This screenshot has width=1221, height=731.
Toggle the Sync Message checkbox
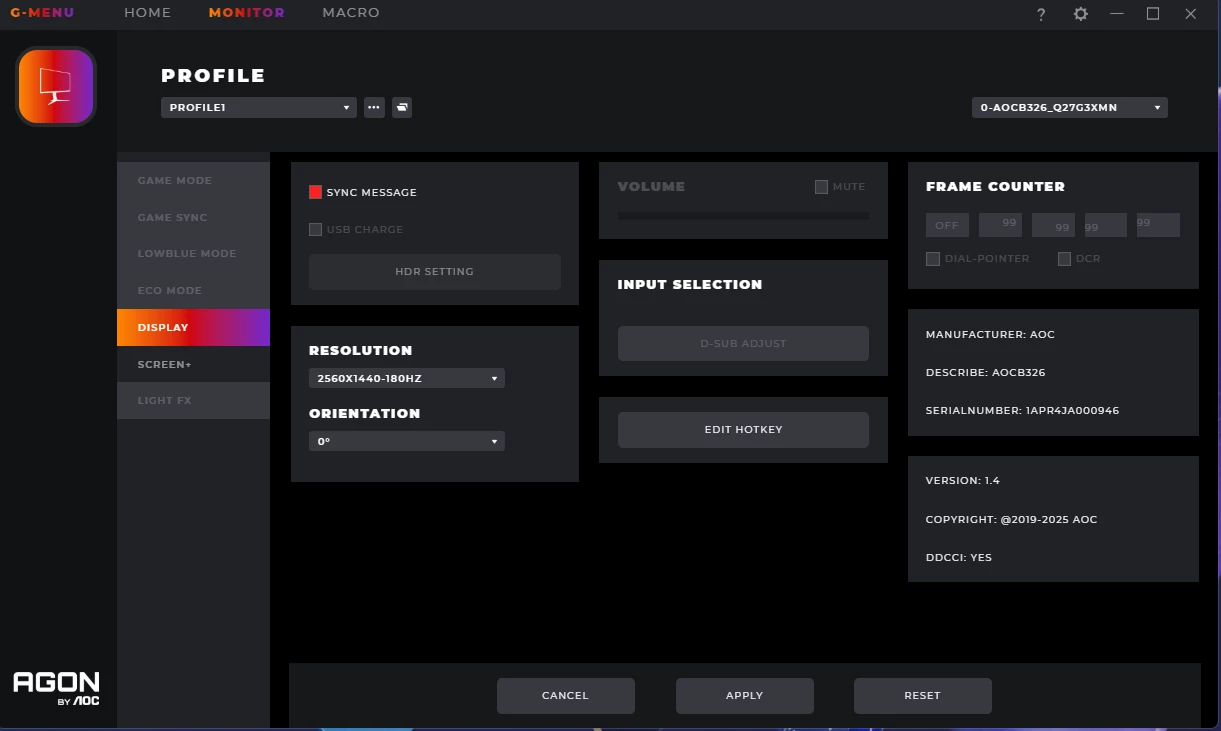tap(315, 192)
